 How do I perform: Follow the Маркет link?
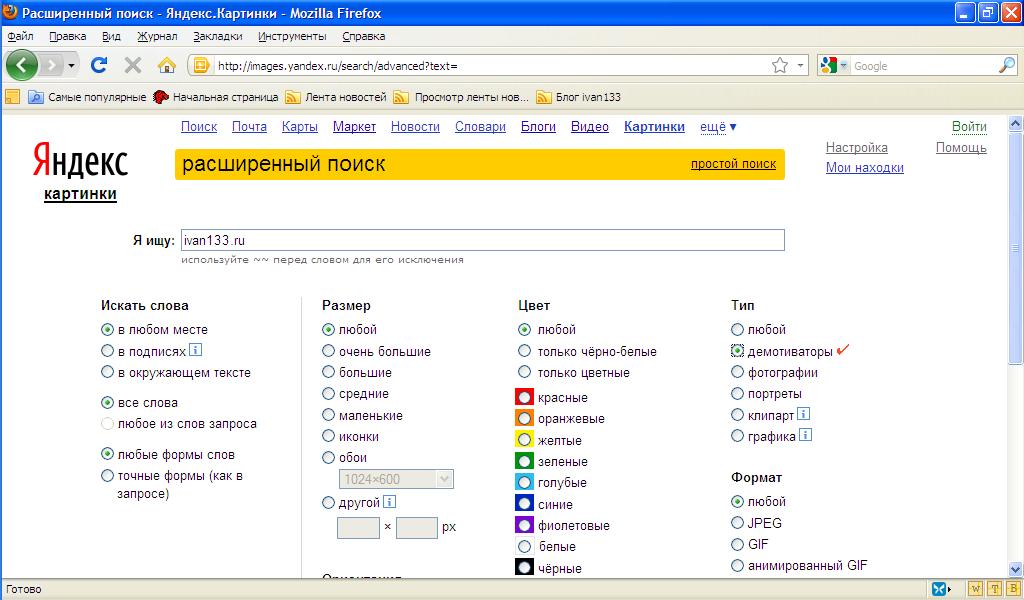[355, 127]
